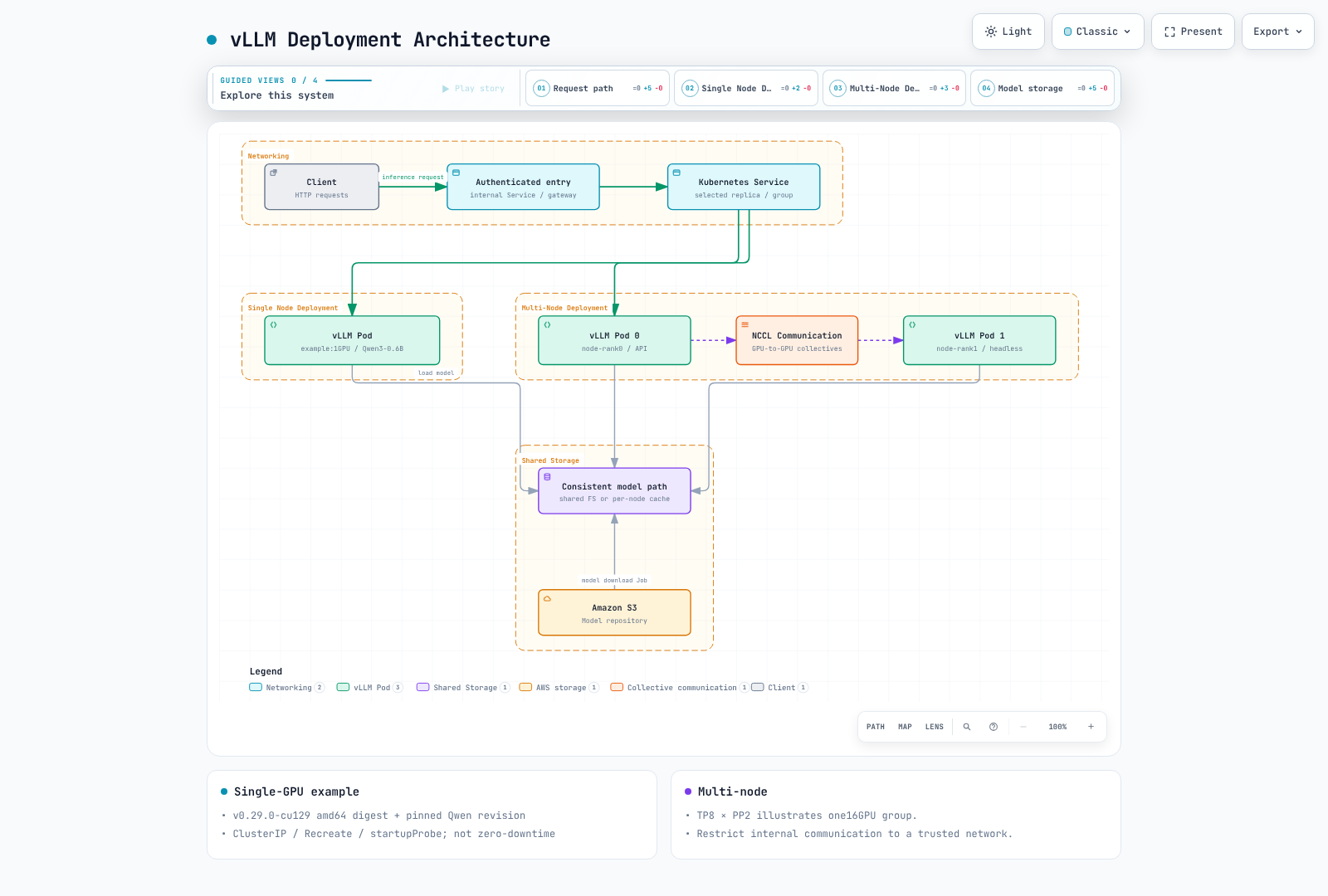Open the Classic style dropdown
The image size is (1328, 896).
pyautogui.click(x=1097, y=32)
